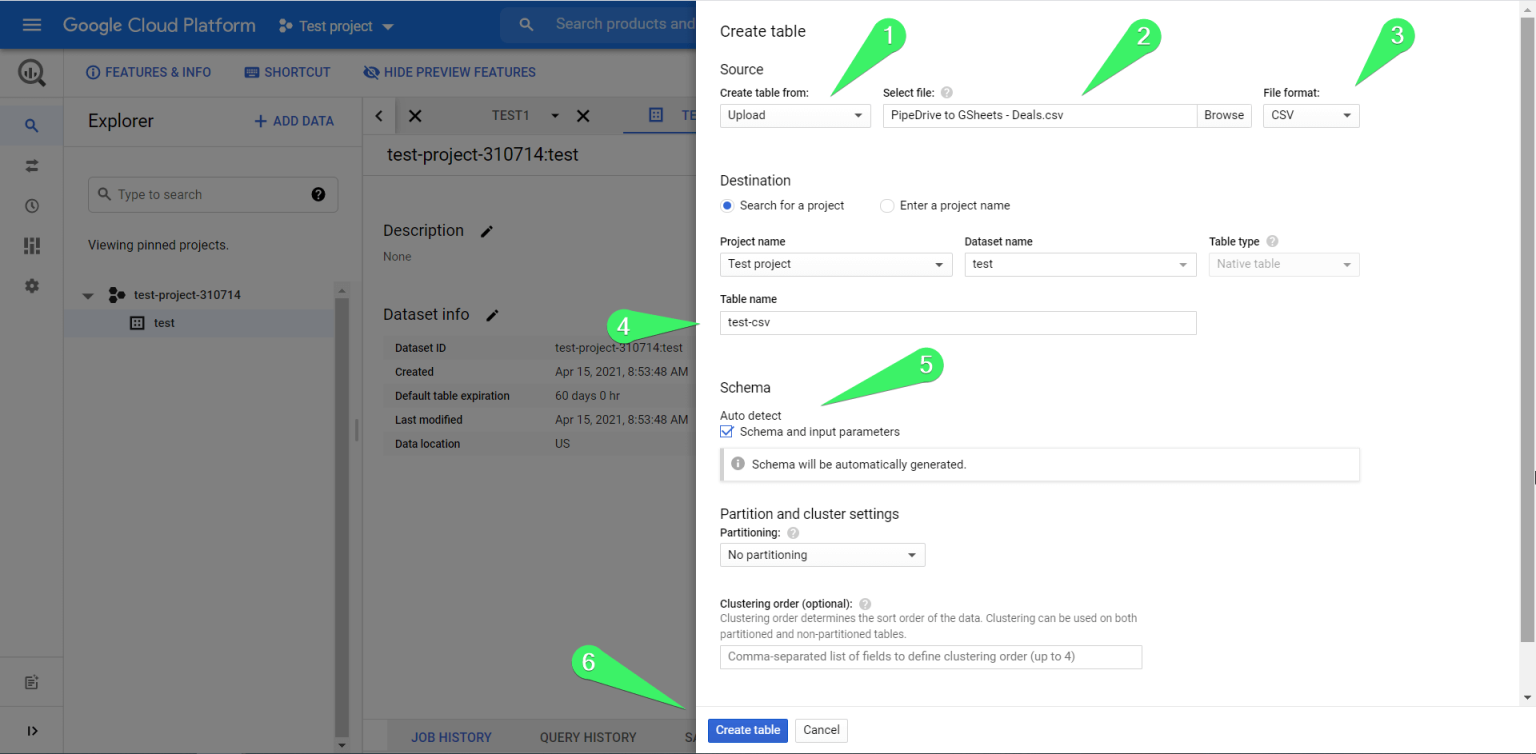This screenshot has height=754, width=1536.
Task: Select the Enter a project name radio button
Action: pos(887,205)
